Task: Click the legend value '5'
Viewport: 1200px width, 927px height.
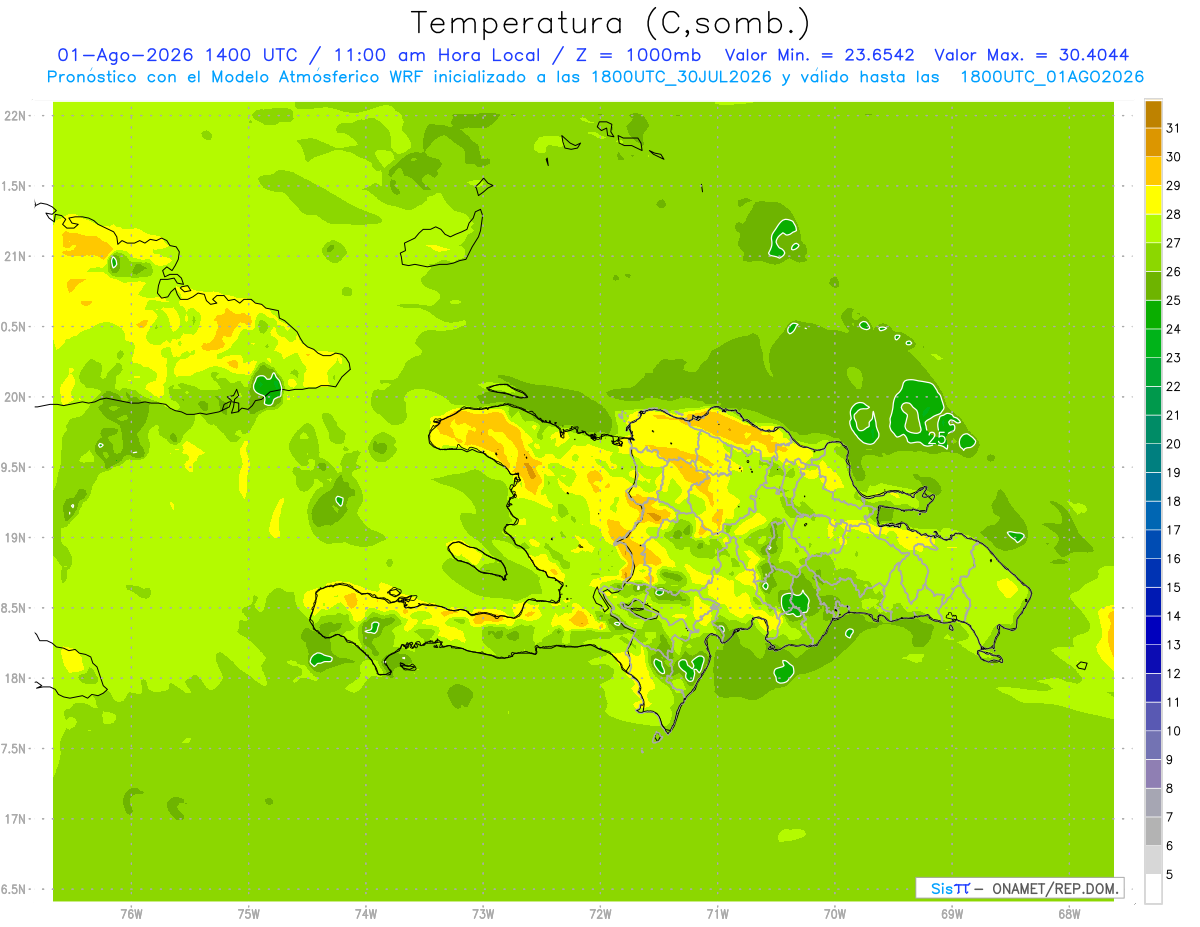Action: coord(1170,875)
